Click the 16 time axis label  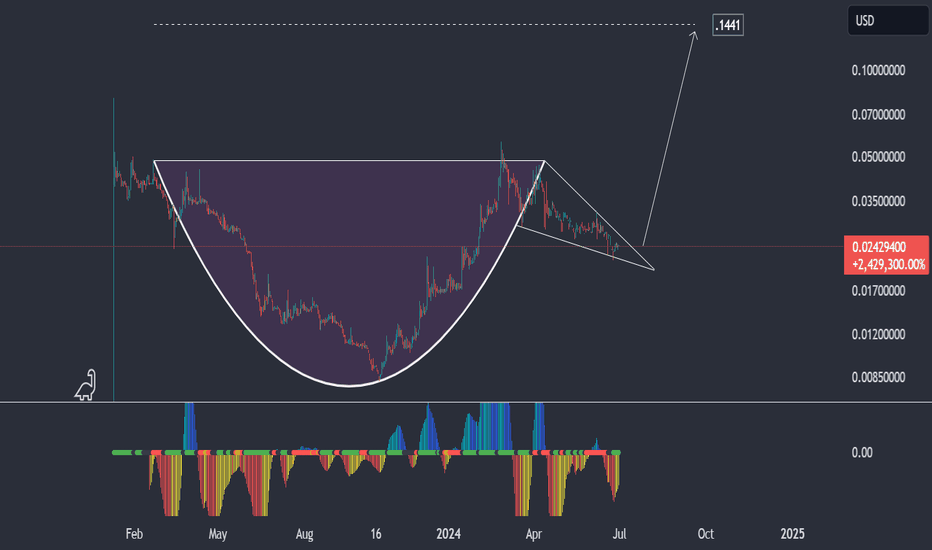click(x=376, y=534)
